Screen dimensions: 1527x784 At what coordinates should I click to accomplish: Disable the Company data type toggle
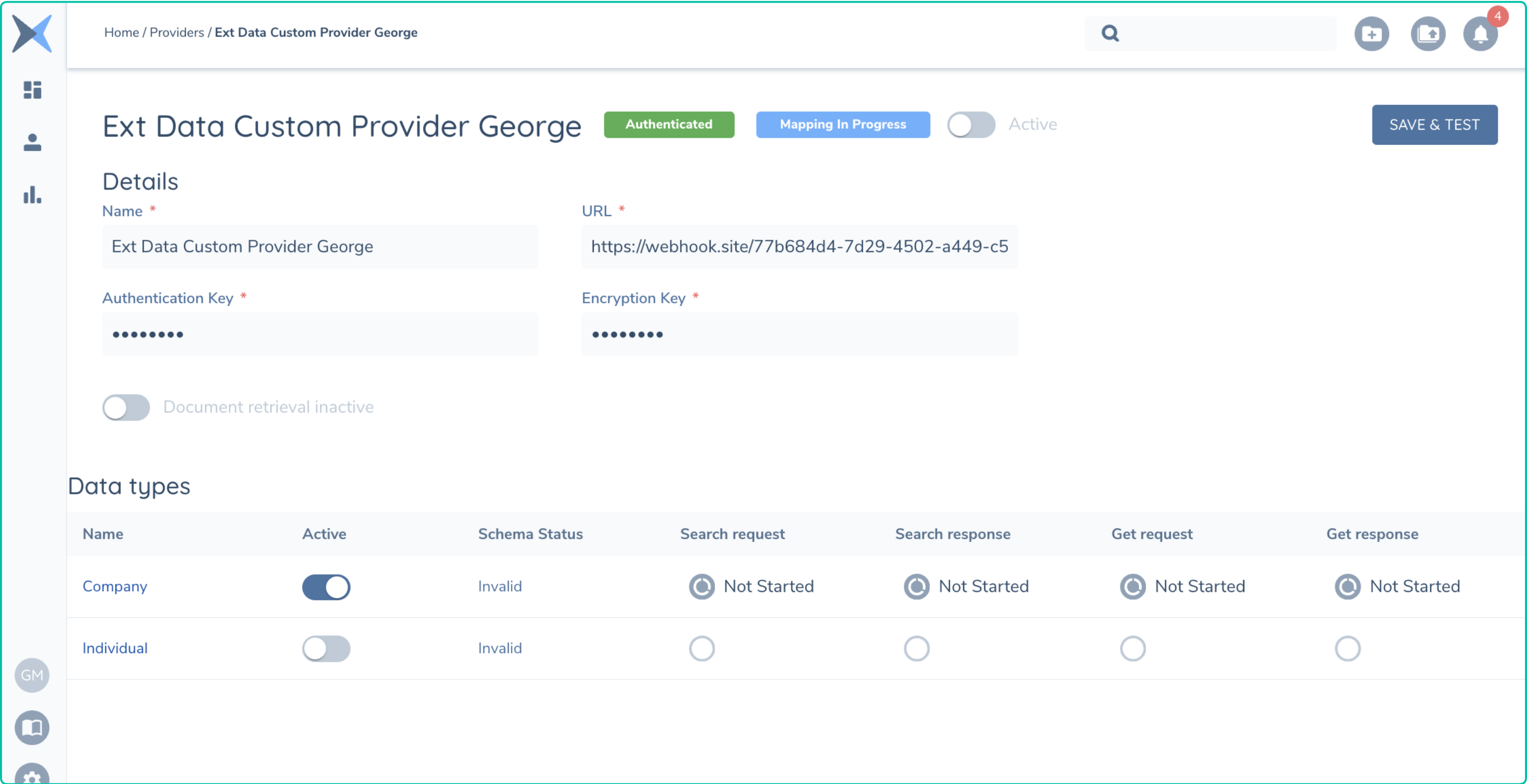pos(326,587)
